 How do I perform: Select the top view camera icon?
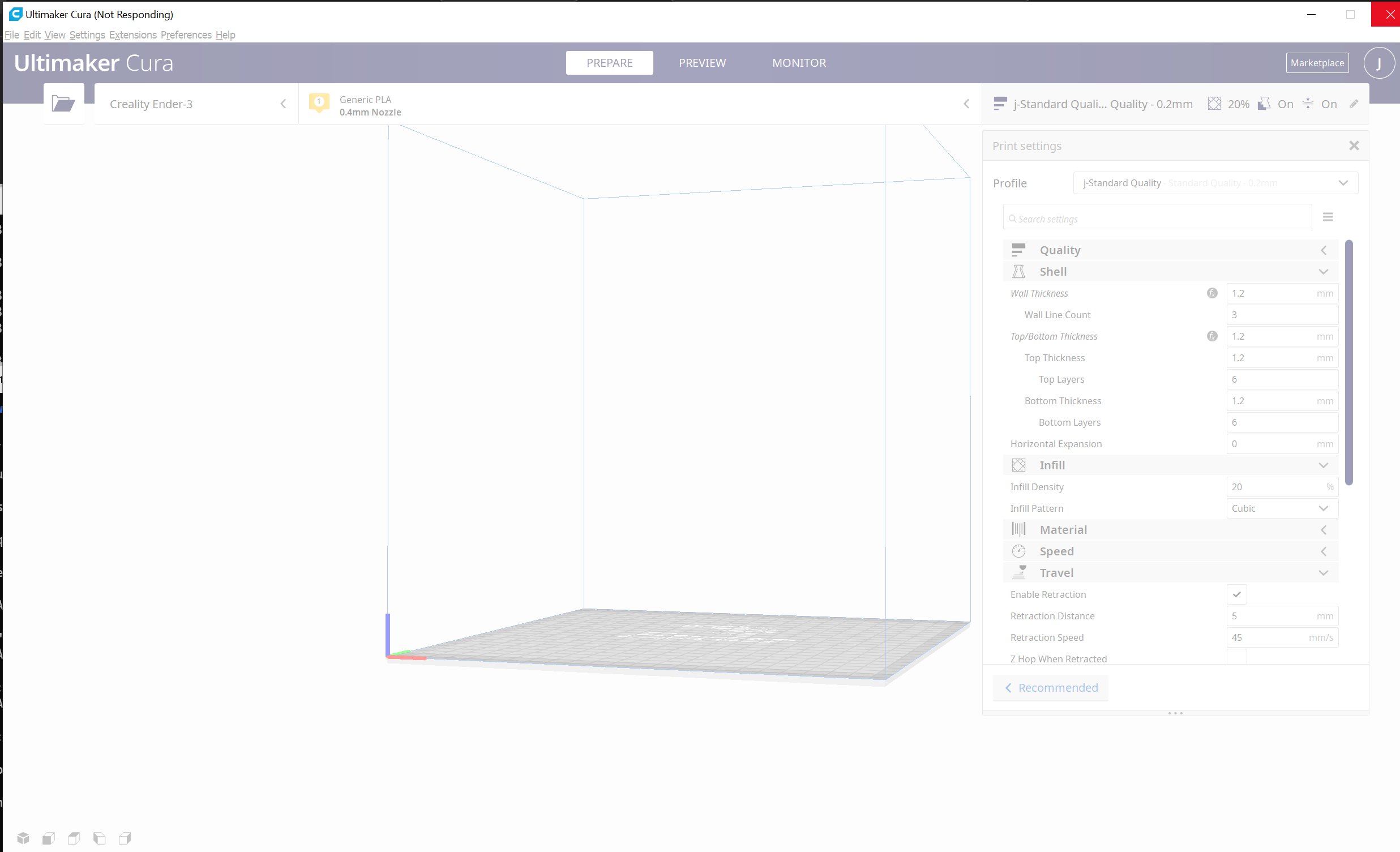tap(74, 838)
